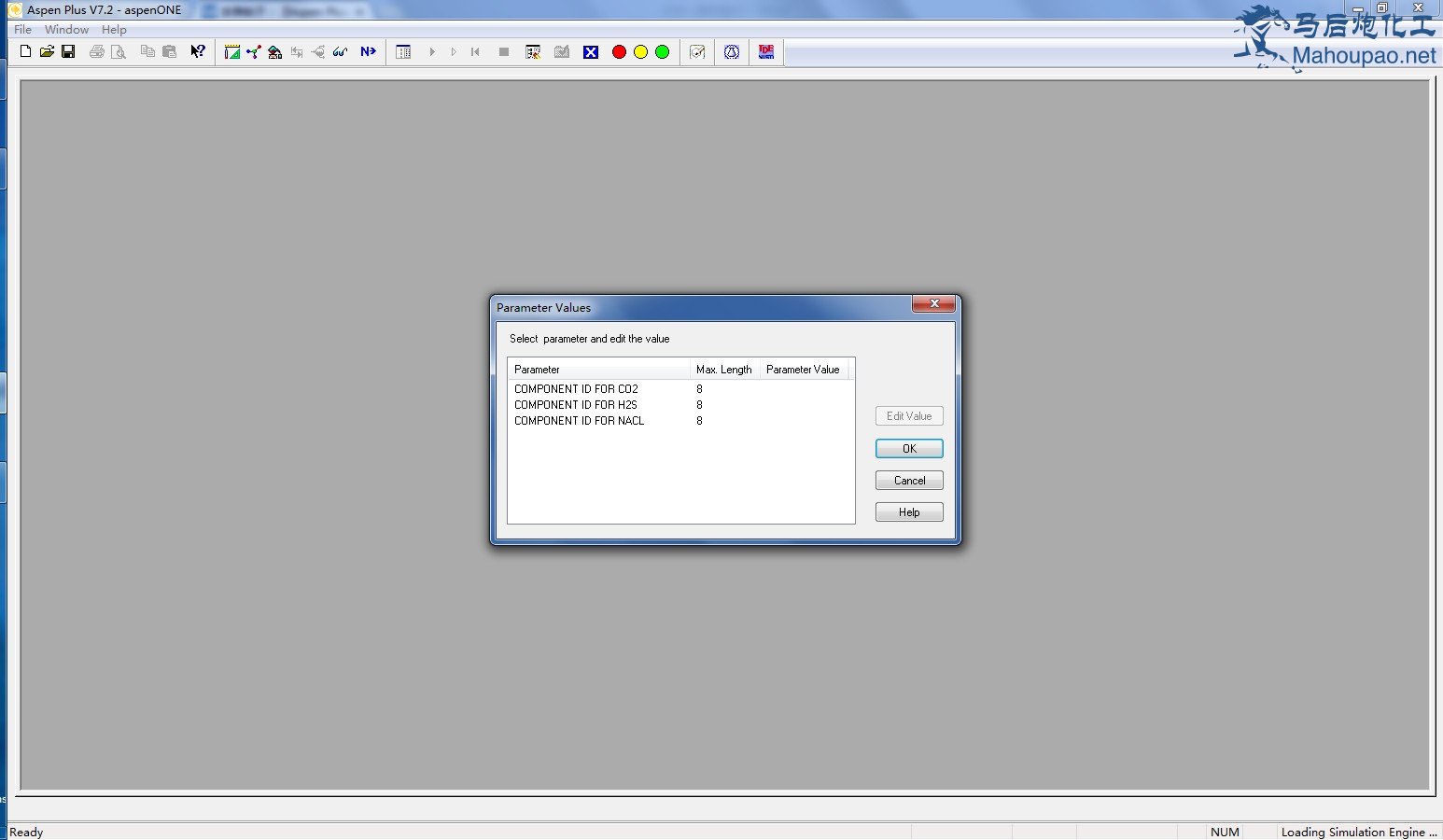Click the Paste icon
The height and width of the screenshot is (840, 1443).
[169, 51]
